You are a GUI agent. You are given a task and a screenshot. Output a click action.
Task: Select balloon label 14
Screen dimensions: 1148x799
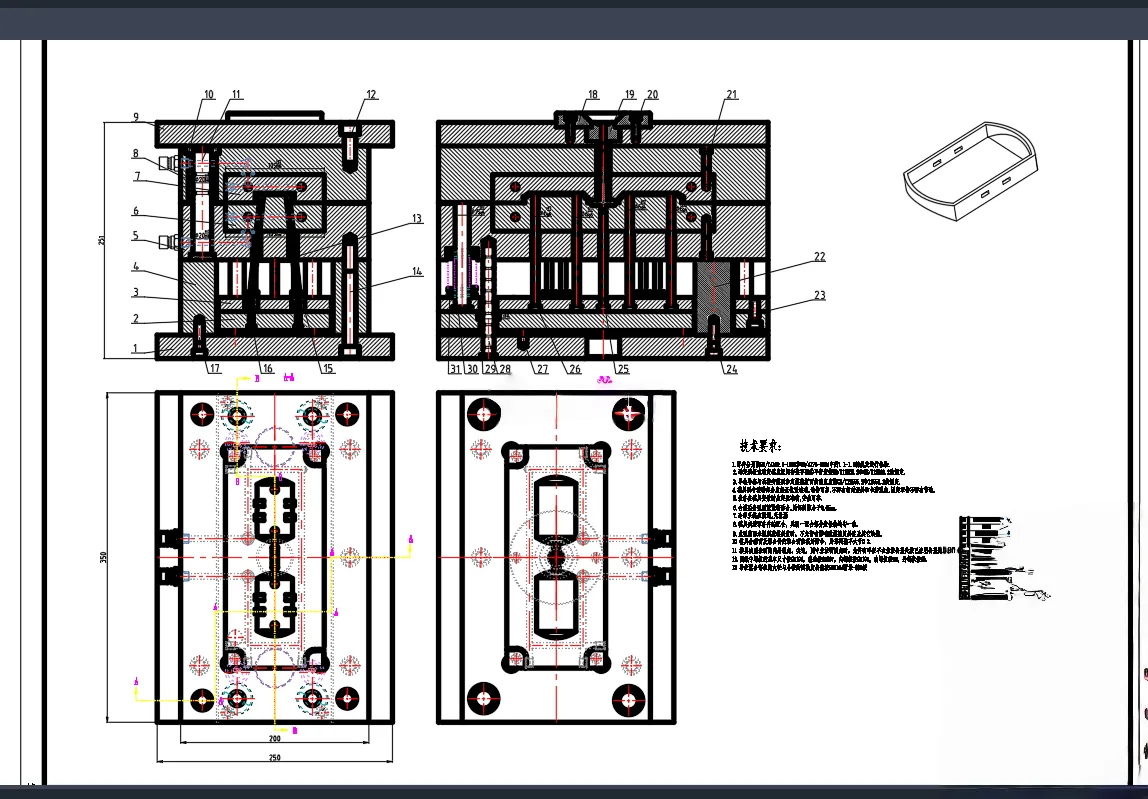click(x=417, y=272)
